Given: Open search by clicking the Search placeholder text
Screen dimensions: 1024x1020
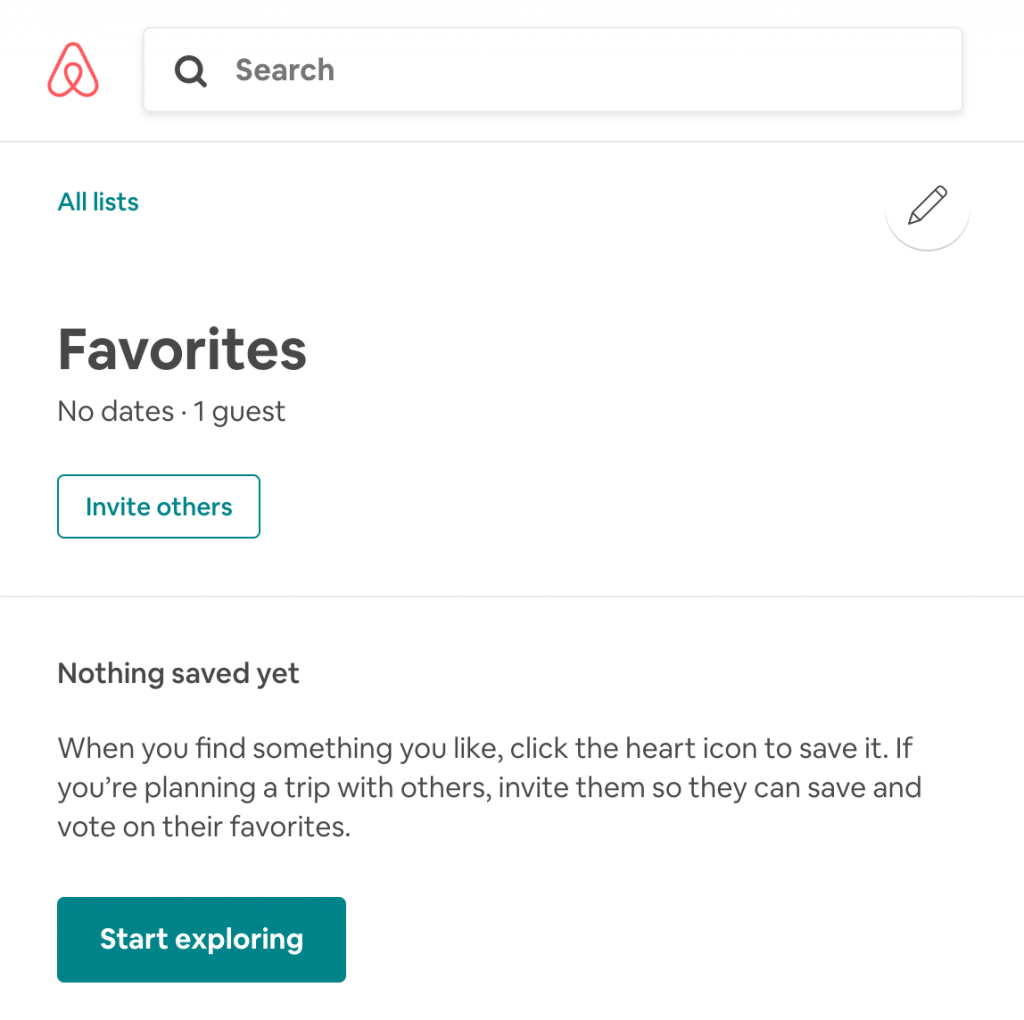Looking at the screenshot, I should 285,70.
